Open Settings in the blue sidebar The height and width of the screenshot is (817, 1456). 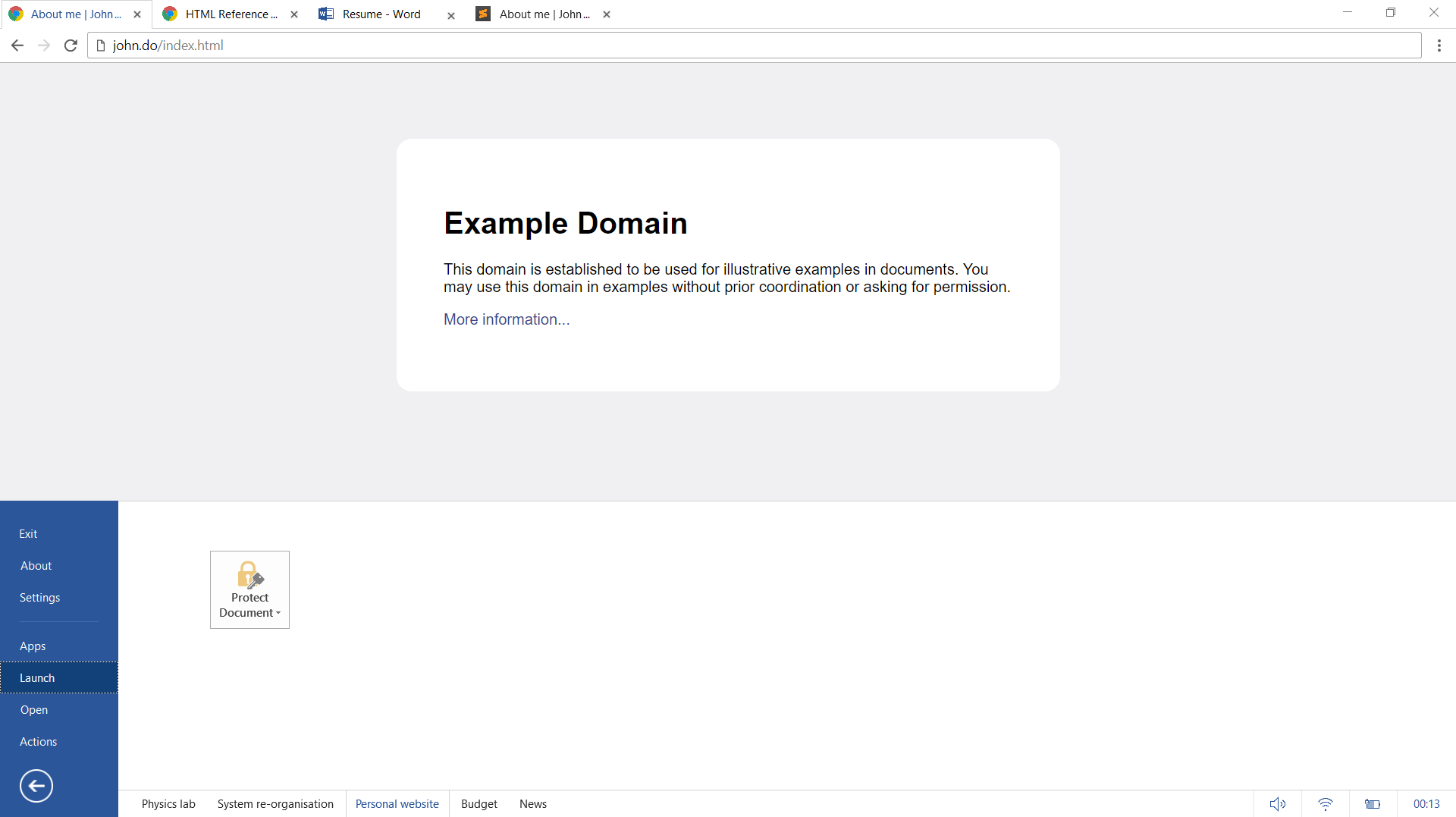pyautogui.click(x=59, y=598)
